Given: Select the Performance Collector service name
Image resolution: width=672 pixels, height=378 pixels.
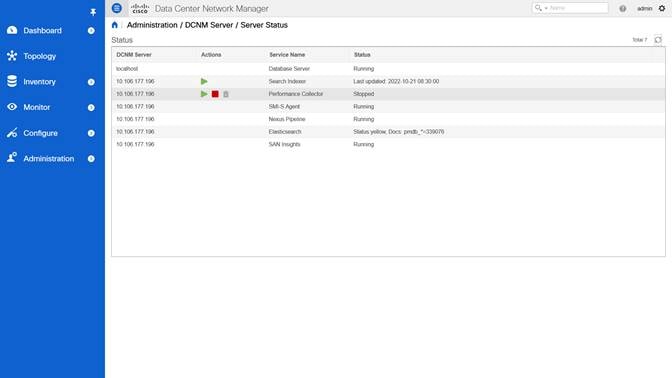Looking at the screenshot, I should [296, 94].
